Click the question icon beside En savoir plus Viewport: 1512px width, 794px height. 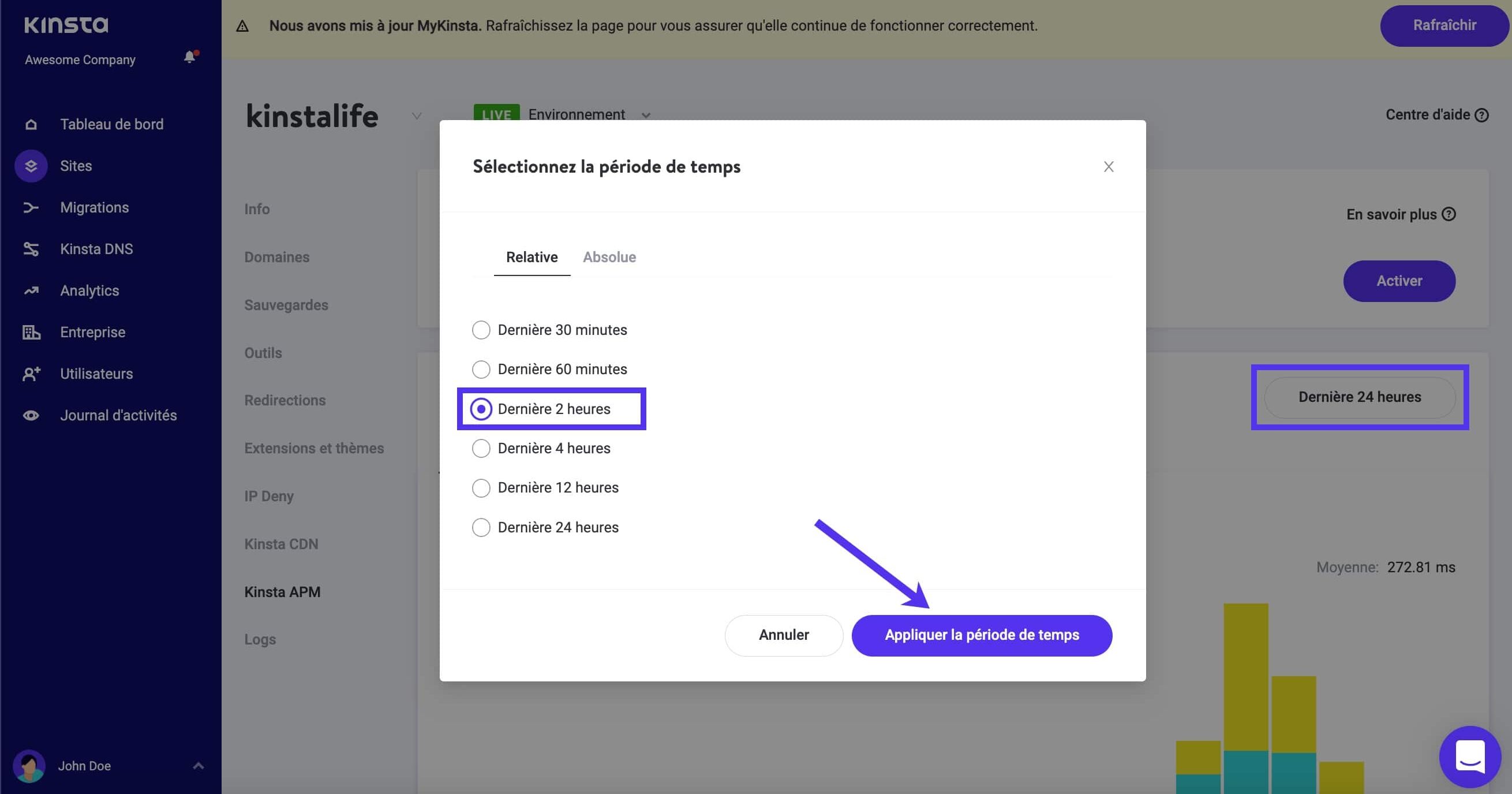[x=1449, y=214]
